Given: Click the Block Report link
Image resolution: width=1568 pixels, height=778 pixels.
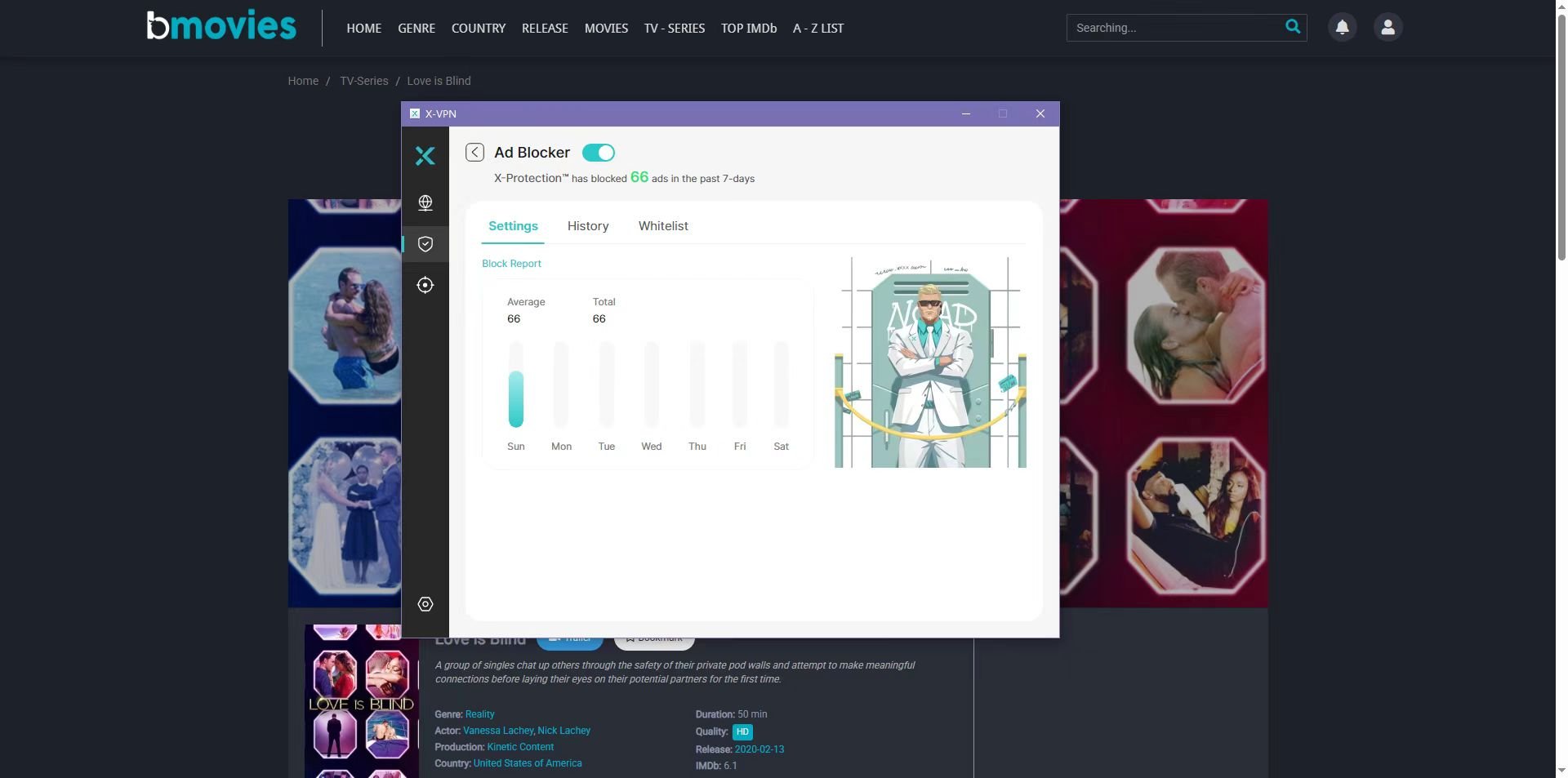Looking at the screenshot, I should pyautogui.click(x=511, y=264).
